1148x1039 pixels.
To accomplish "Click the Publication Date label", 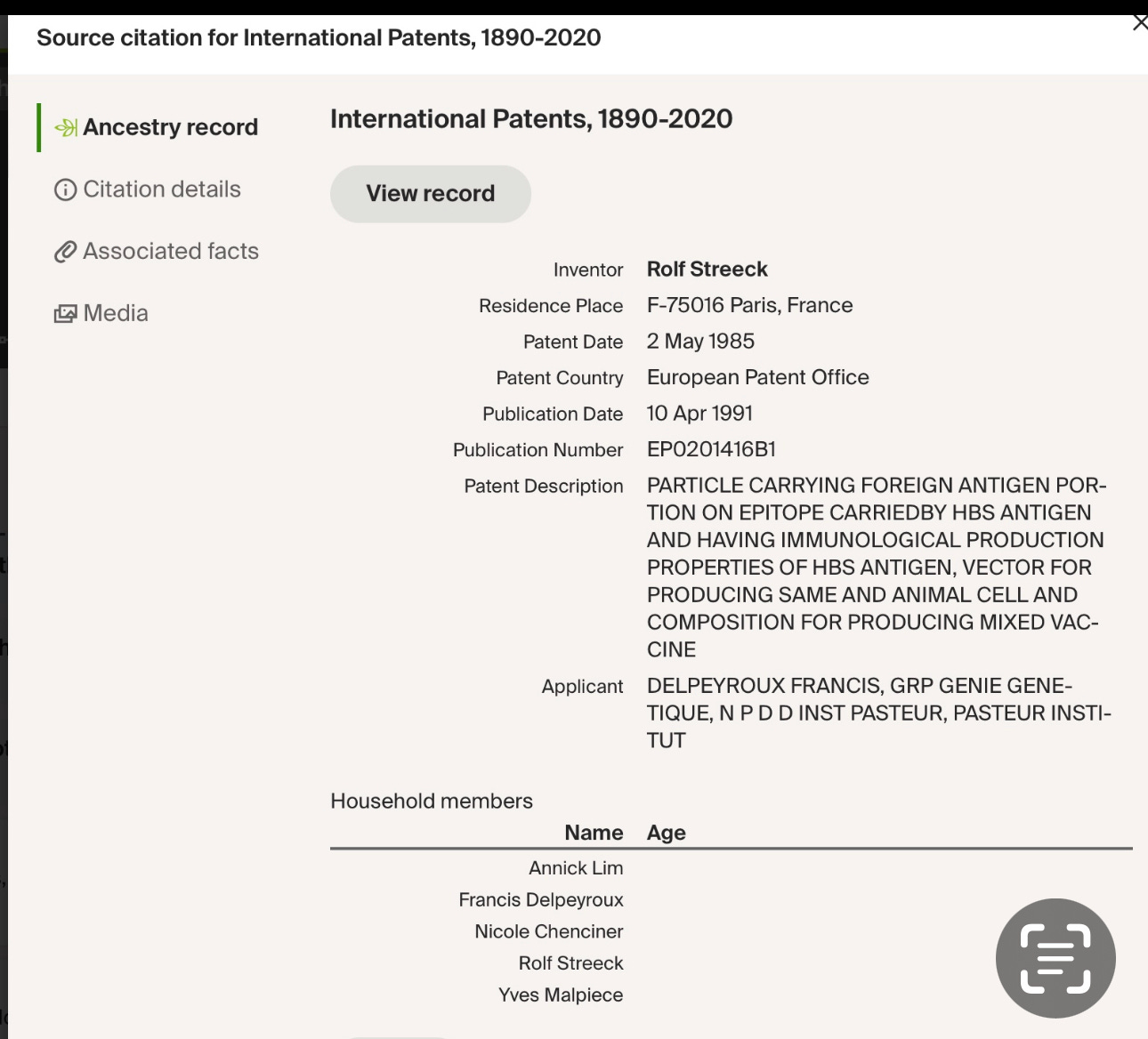I will (553, 415).
